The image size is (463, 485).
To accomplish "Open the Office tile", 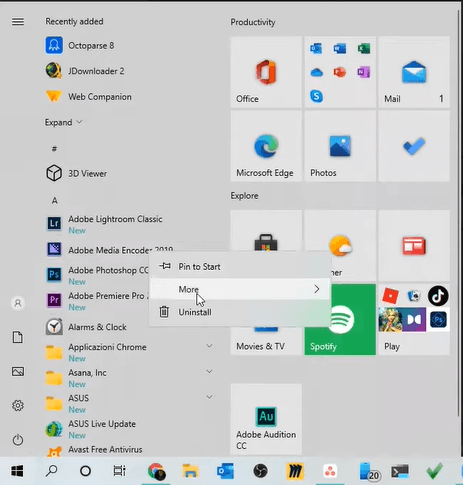I will click(266, 72).
